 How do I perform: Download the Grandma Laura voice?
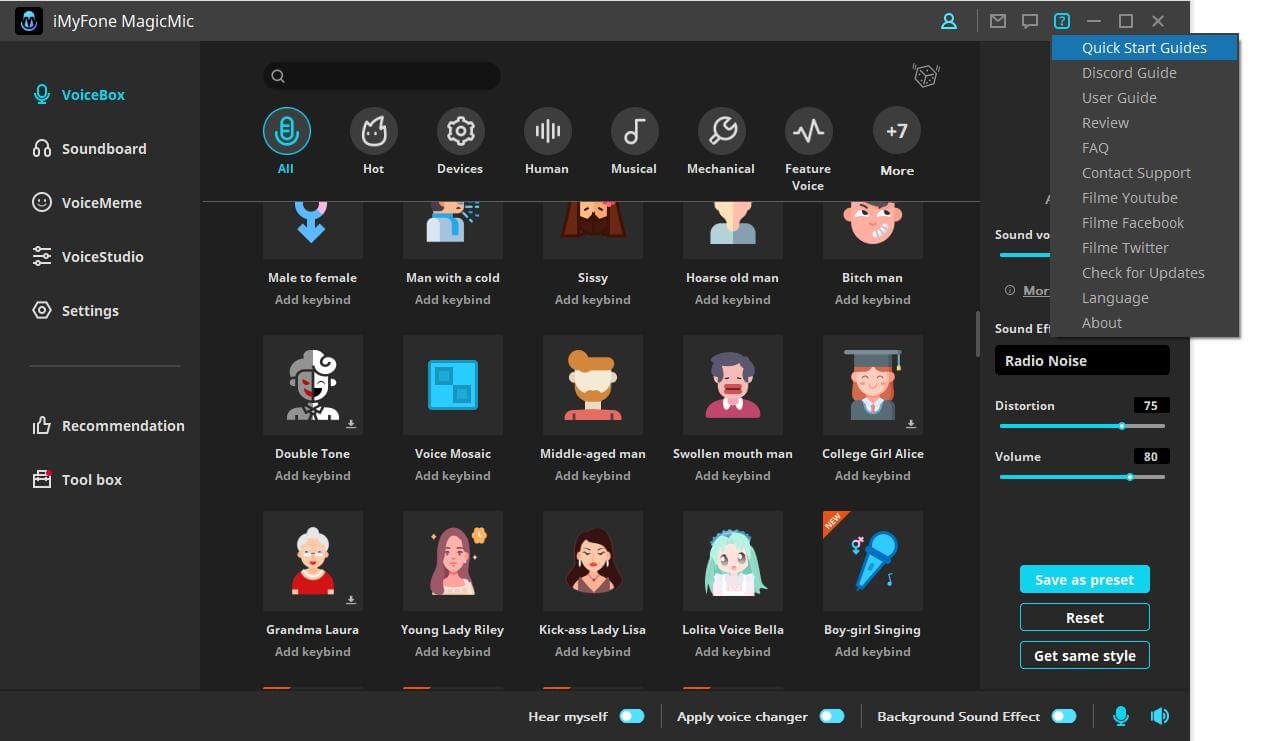click(351, 600)
